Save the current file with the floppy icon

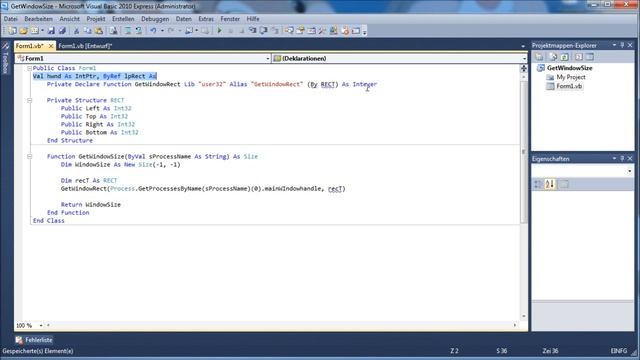51,31
